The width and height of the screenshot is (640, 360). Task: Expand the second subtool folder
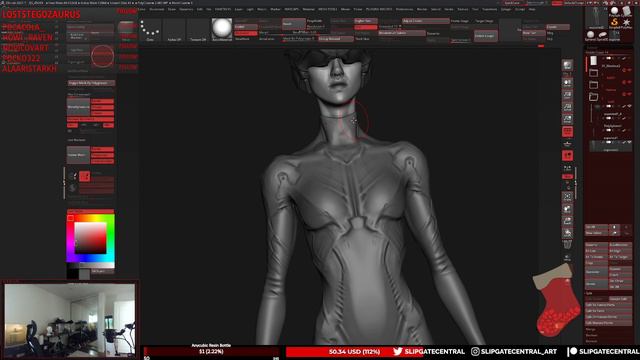coord(593,85)
